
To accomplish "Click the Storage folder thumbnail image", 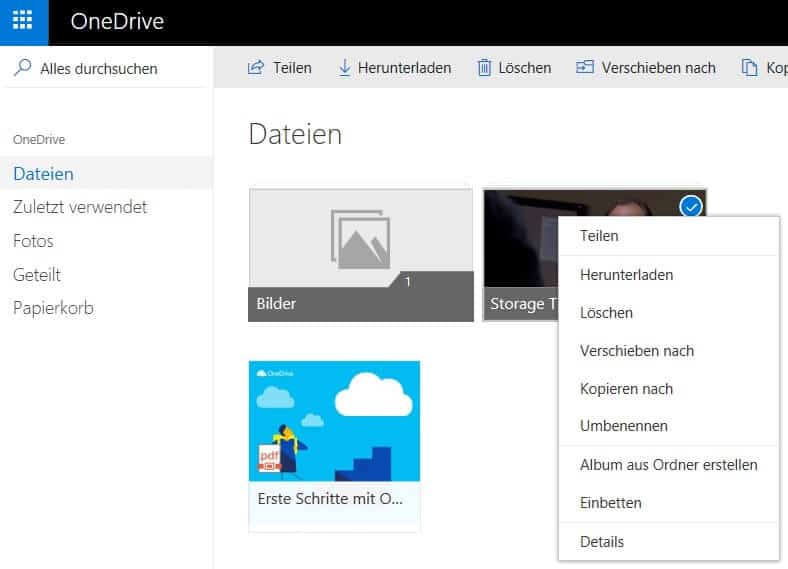I will coord(521,239).
